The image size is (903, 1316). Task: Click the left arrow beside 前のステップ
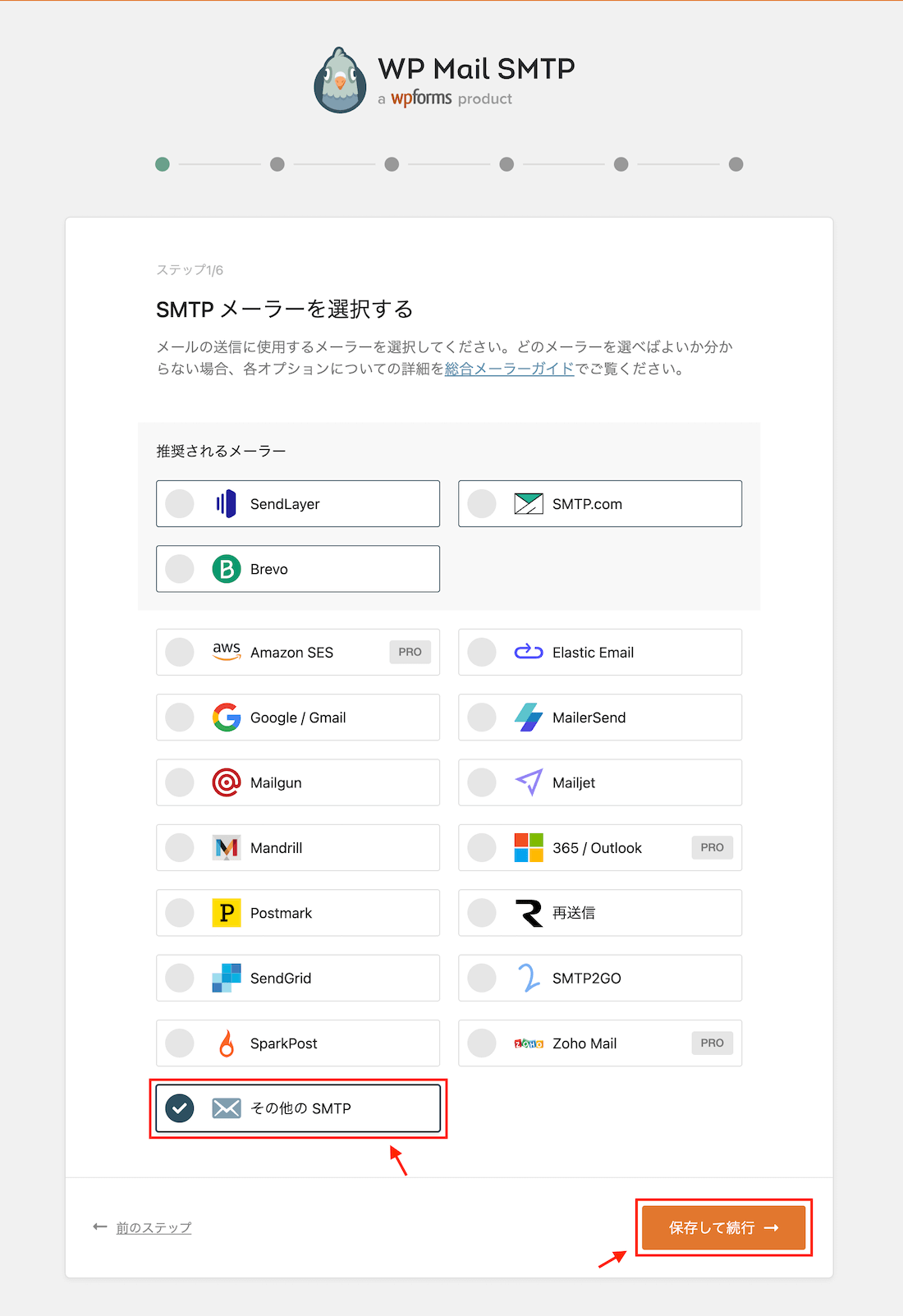point(100,1227)
